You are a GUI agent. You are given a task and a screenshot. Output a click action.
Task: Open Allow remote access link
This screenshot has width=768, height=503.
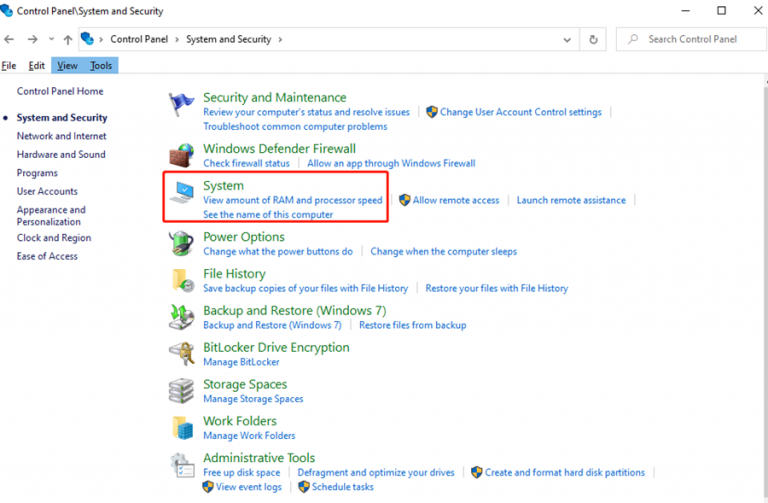click(455, 200)
